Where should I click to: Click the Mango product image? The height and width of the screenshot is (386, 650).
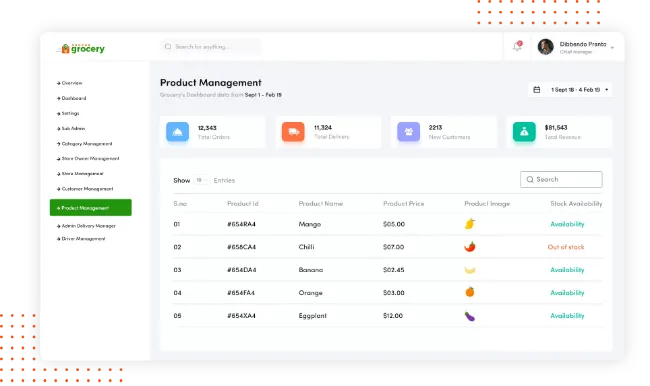click(470, 224)
